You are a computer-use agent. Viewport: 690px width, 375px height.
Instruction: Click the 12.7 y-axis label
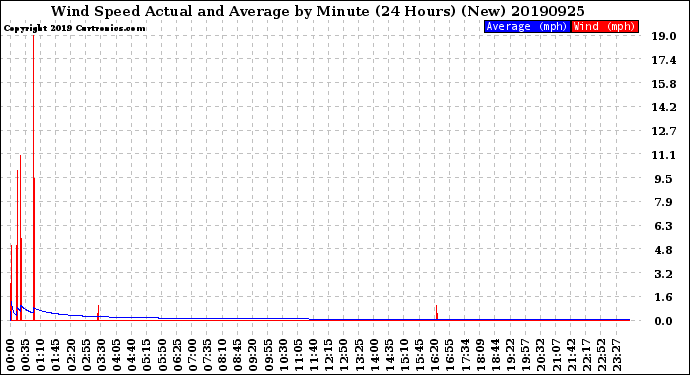[x=663, y=131]
